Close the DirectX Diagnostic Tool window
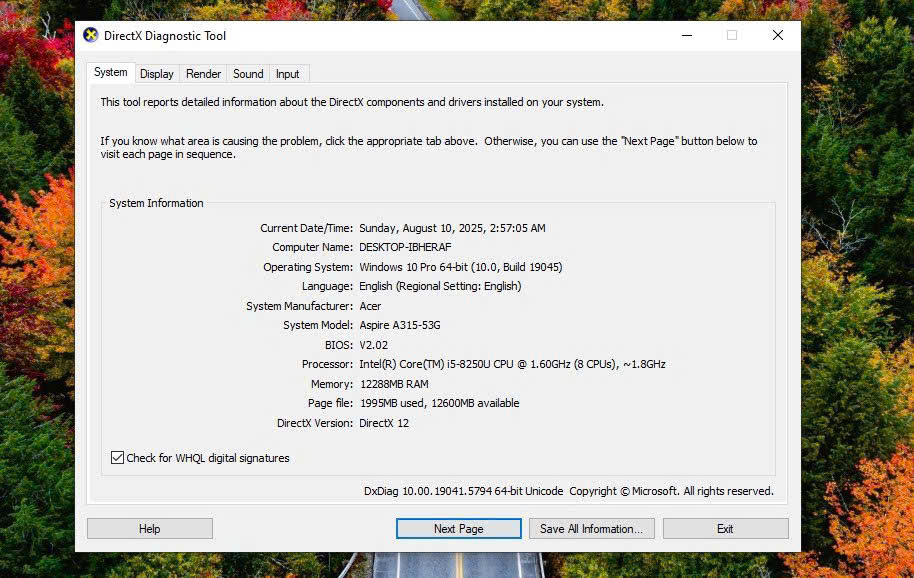This screenshot has width=914, height=578. 778,36
